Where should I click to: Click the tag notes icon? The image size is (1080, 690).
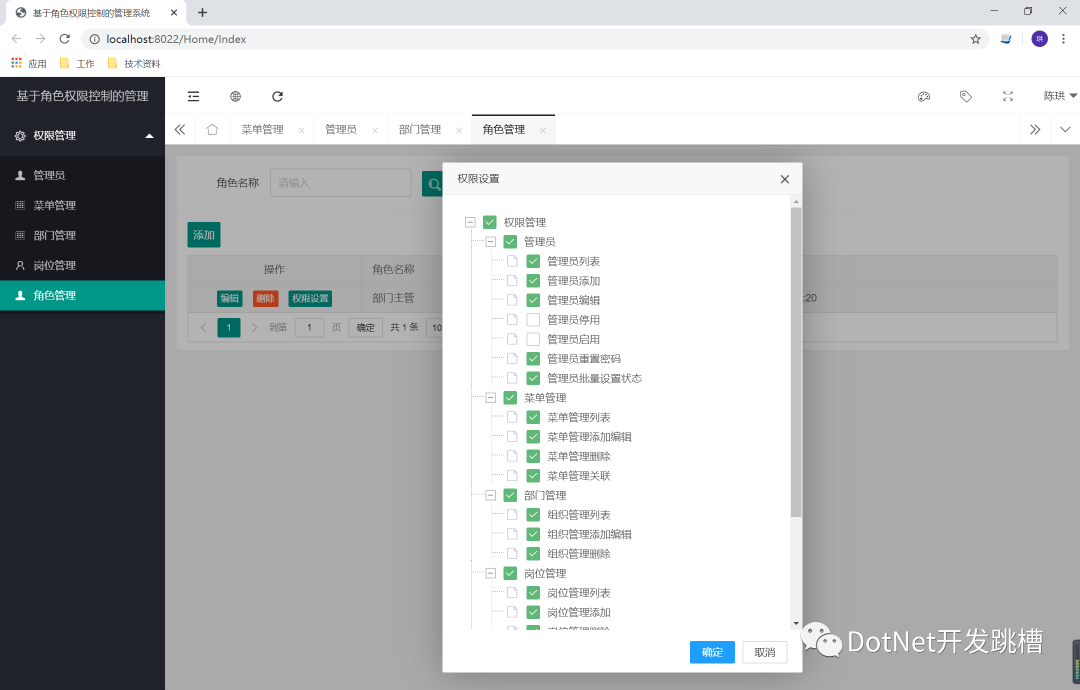pos(966,96)
